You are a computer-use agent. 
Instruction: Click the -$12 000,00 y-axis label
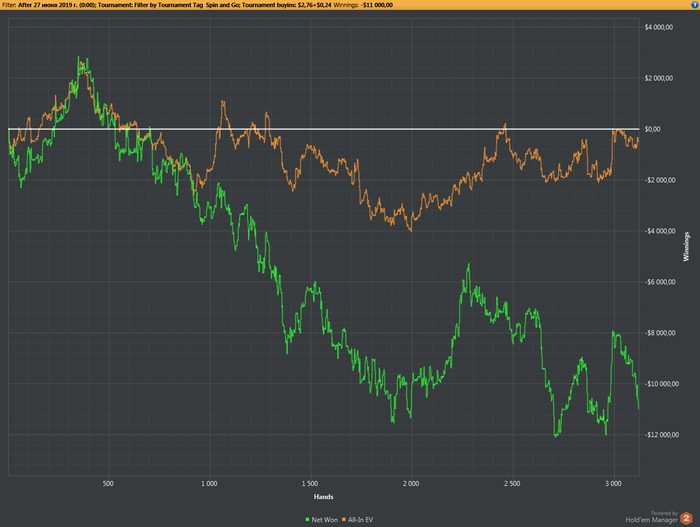[661, 435]
